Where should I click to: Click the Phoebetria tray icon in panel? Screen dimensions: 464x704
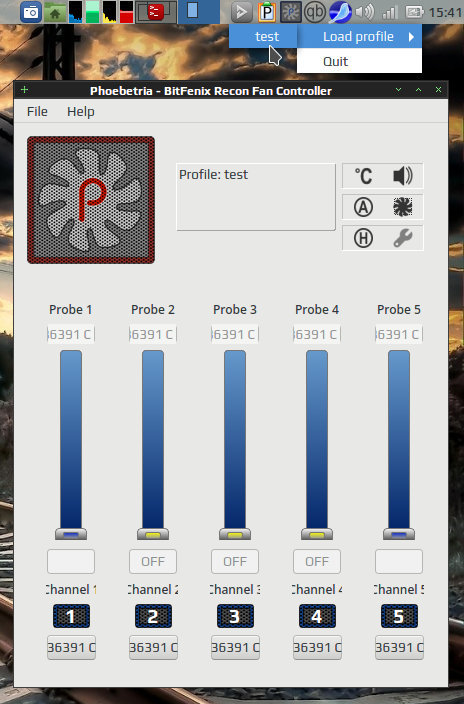[x=291, y=12]
